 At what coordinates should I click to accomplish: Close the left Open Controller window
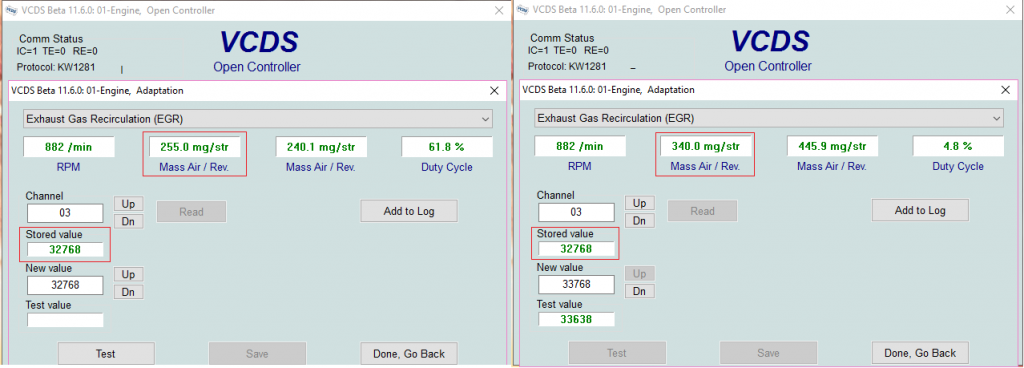click(x=499, y=10)
